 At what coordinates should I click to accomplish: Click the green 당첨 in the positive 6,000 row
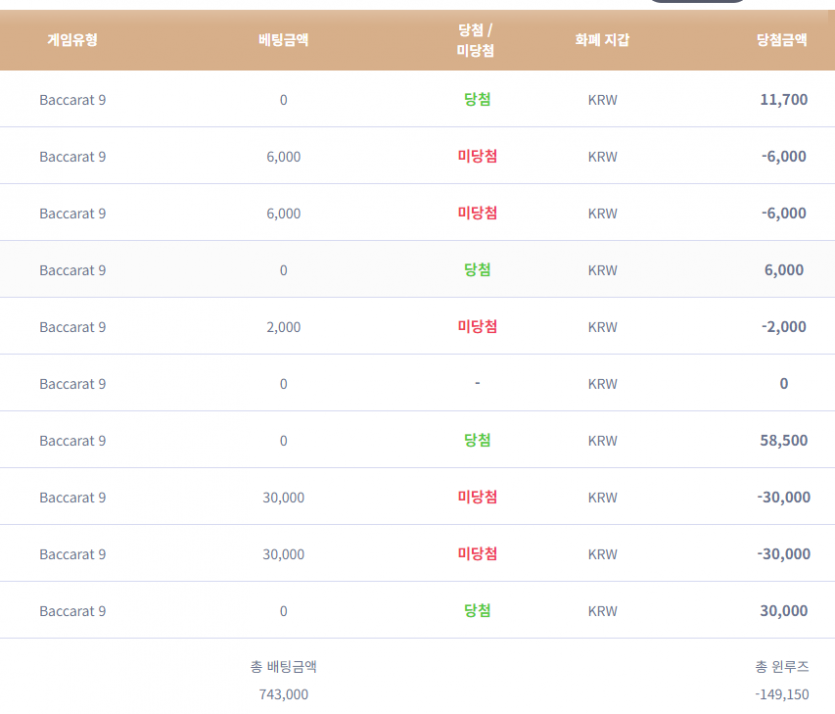[477, 270]
